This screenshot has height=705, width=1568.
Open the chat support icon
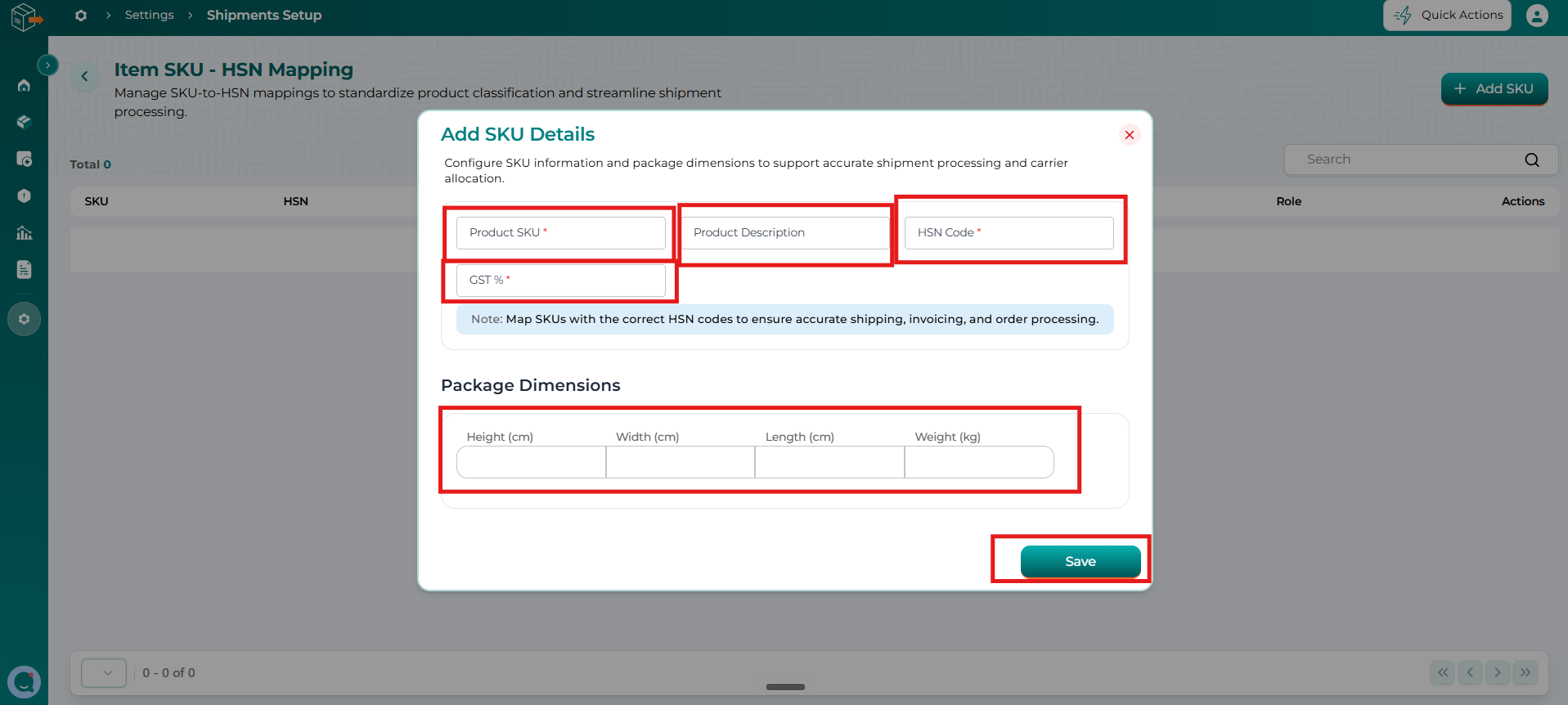24,681
